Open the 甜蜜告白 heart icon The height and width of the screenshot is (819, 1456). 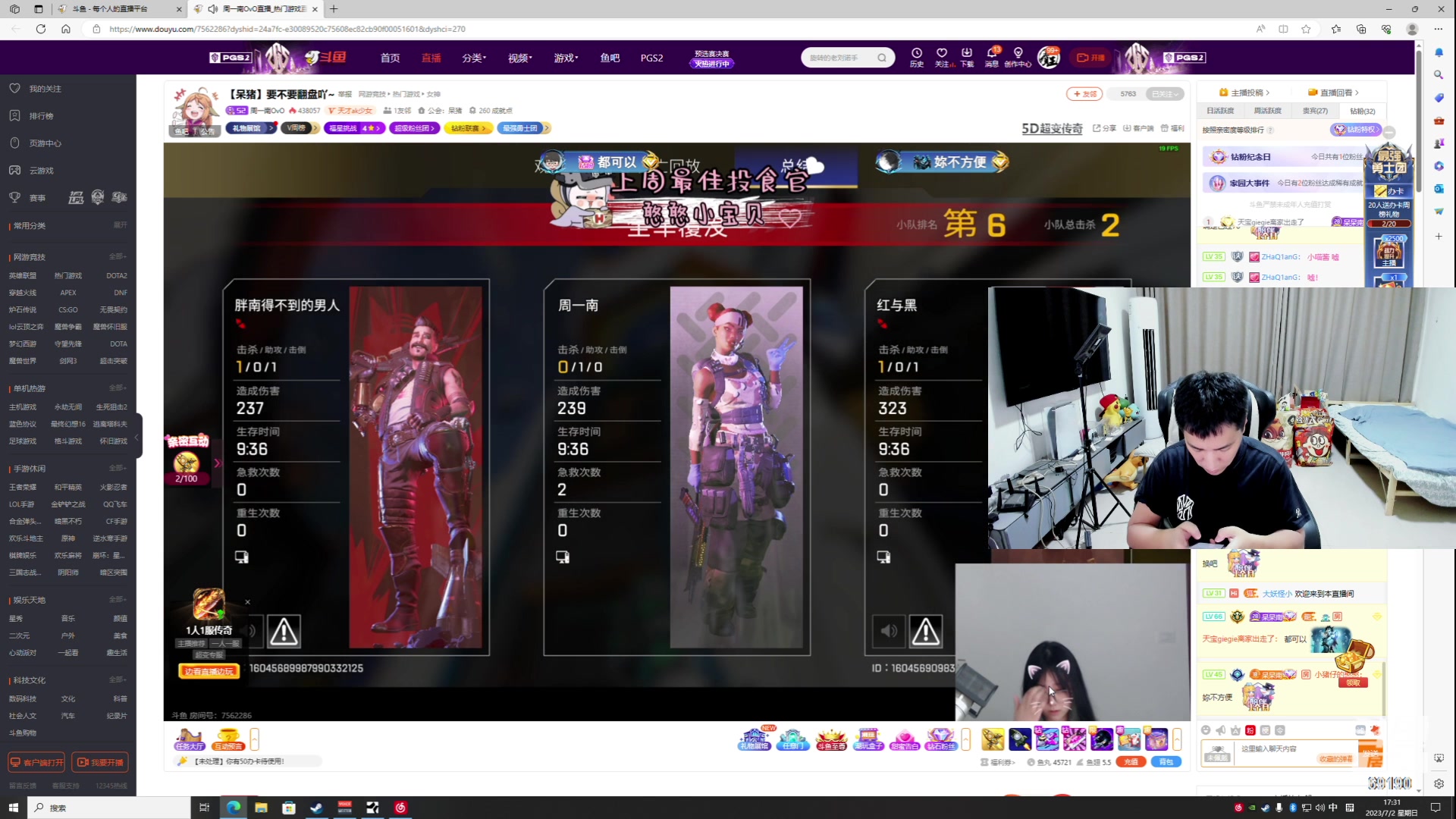click(905, 739)
